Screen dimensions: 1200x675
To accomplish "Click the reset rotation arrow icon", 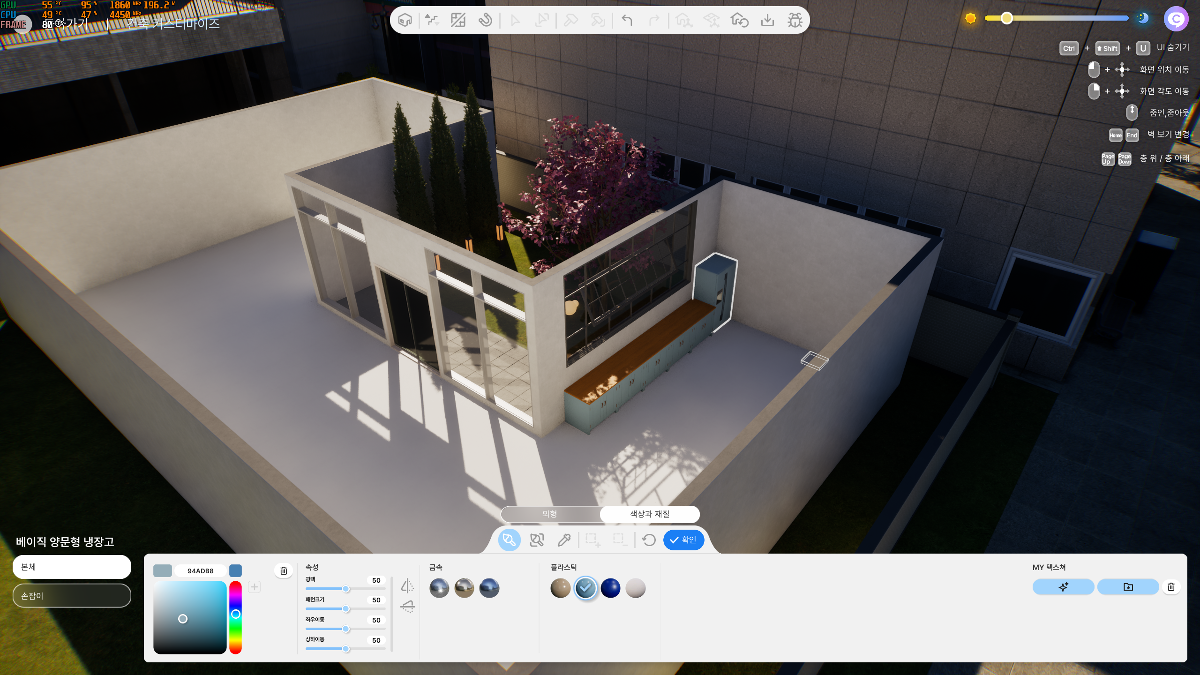I will click(x=649, y=540).
